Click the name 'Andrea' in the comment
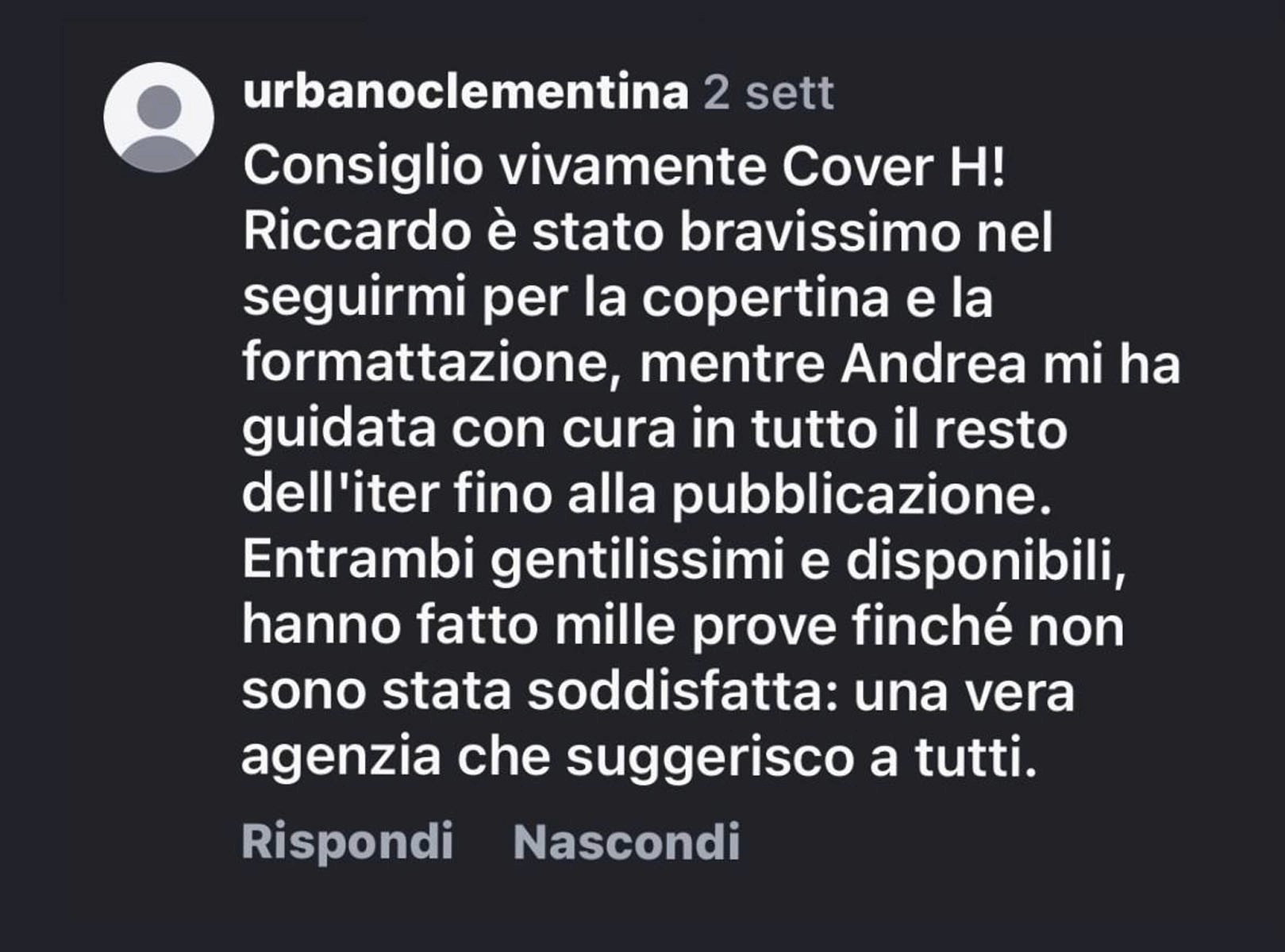The width and height of the screenshot is (1285, 952). [933, 364]
